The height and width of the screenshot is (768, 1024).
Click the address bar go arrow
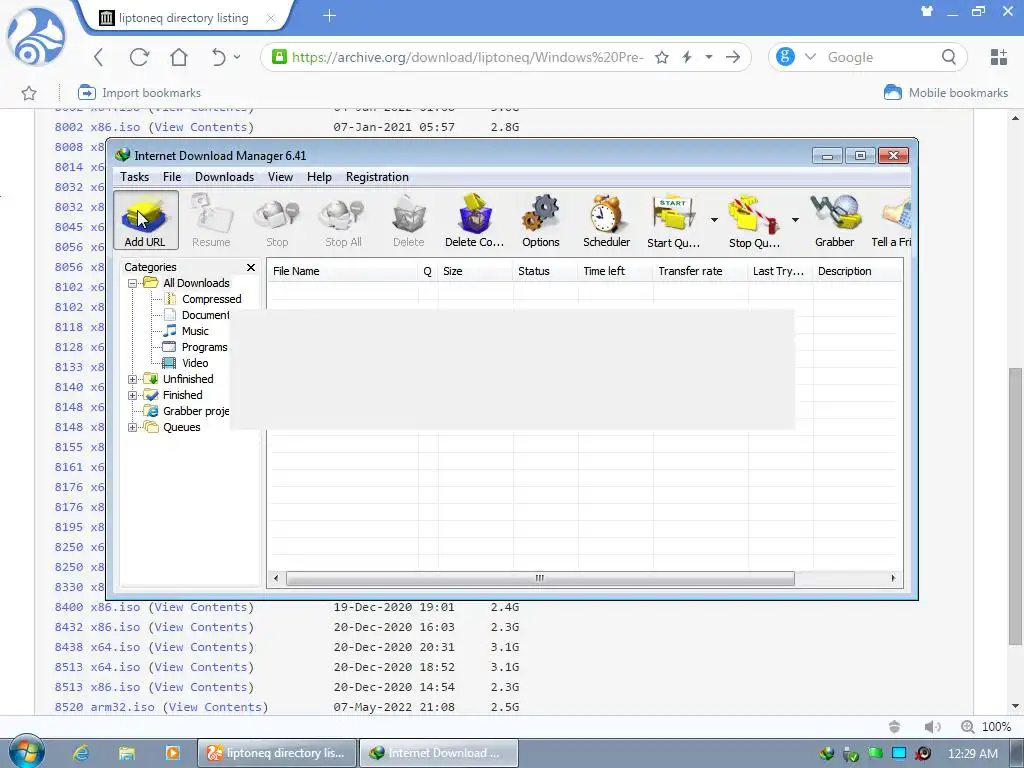(x=733, y=57)
